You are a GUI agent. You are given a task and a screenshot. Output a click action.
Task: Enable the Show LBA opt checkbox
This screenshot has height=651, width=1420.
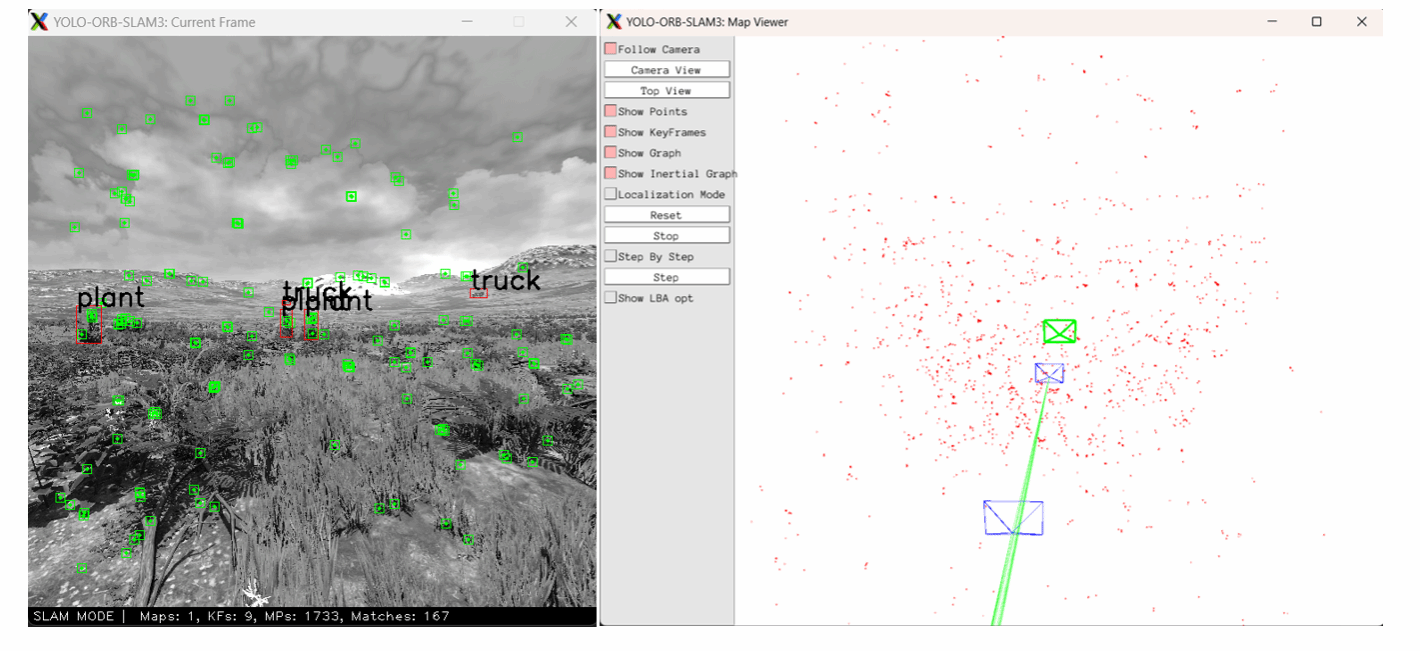pyautogui.click(x=611, y=298)
